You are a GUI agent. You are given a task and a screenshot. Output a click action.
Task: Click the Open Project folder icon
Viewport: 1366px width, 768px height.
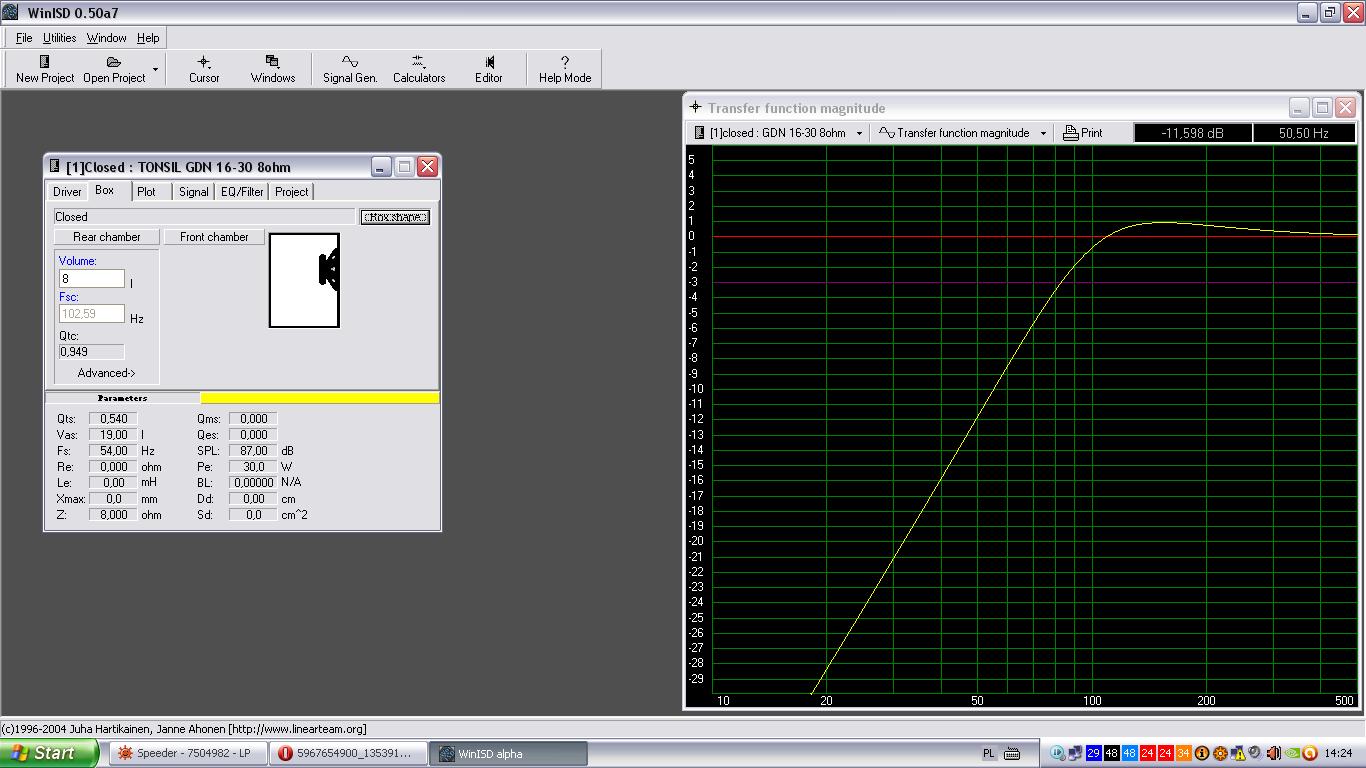click(x=113, y=62)
